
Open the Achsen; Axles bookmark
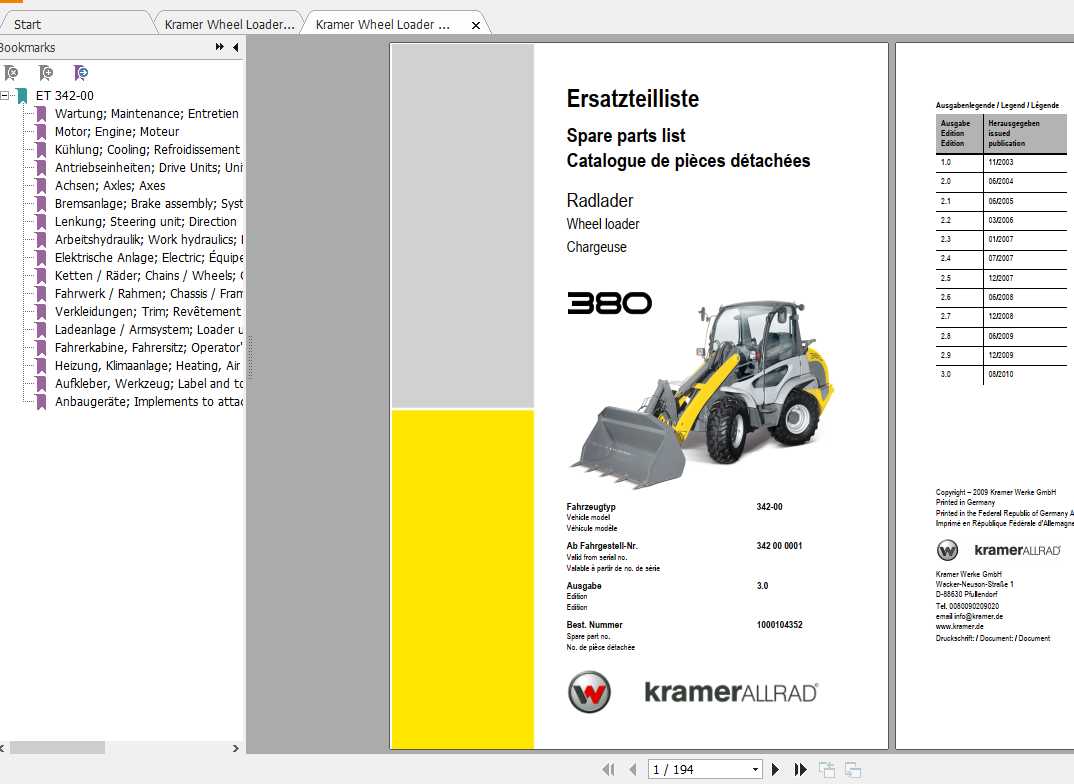[110, 186]
